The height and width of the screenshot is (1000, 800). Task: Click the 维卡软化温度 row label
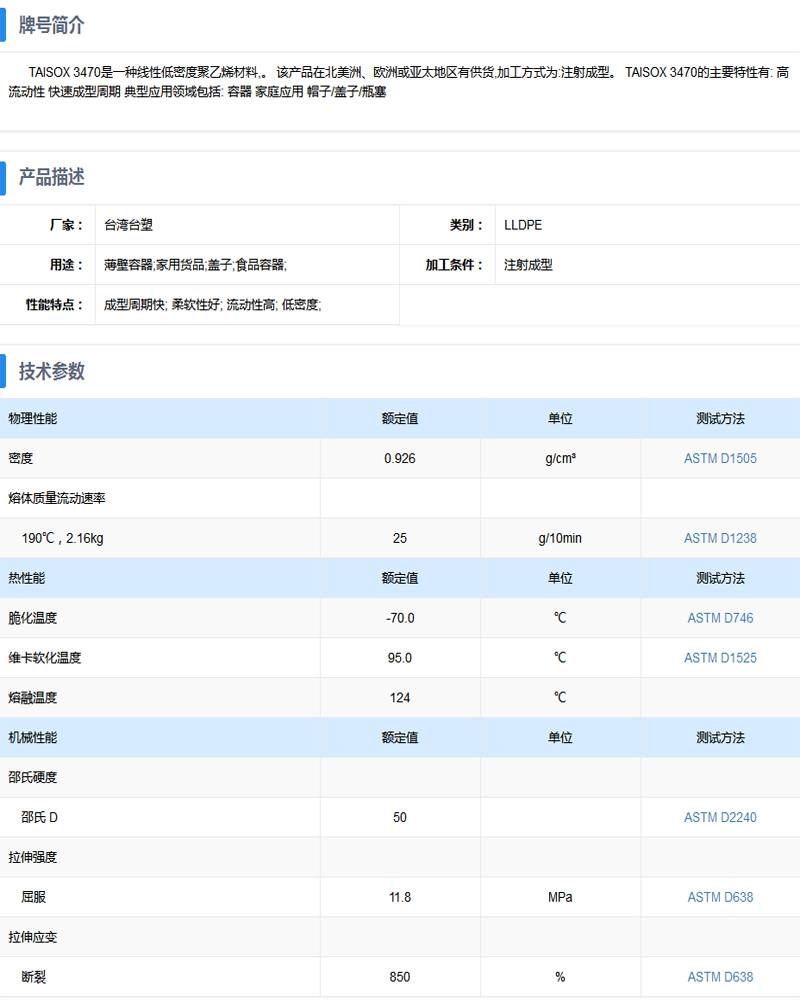pos(45,658)
